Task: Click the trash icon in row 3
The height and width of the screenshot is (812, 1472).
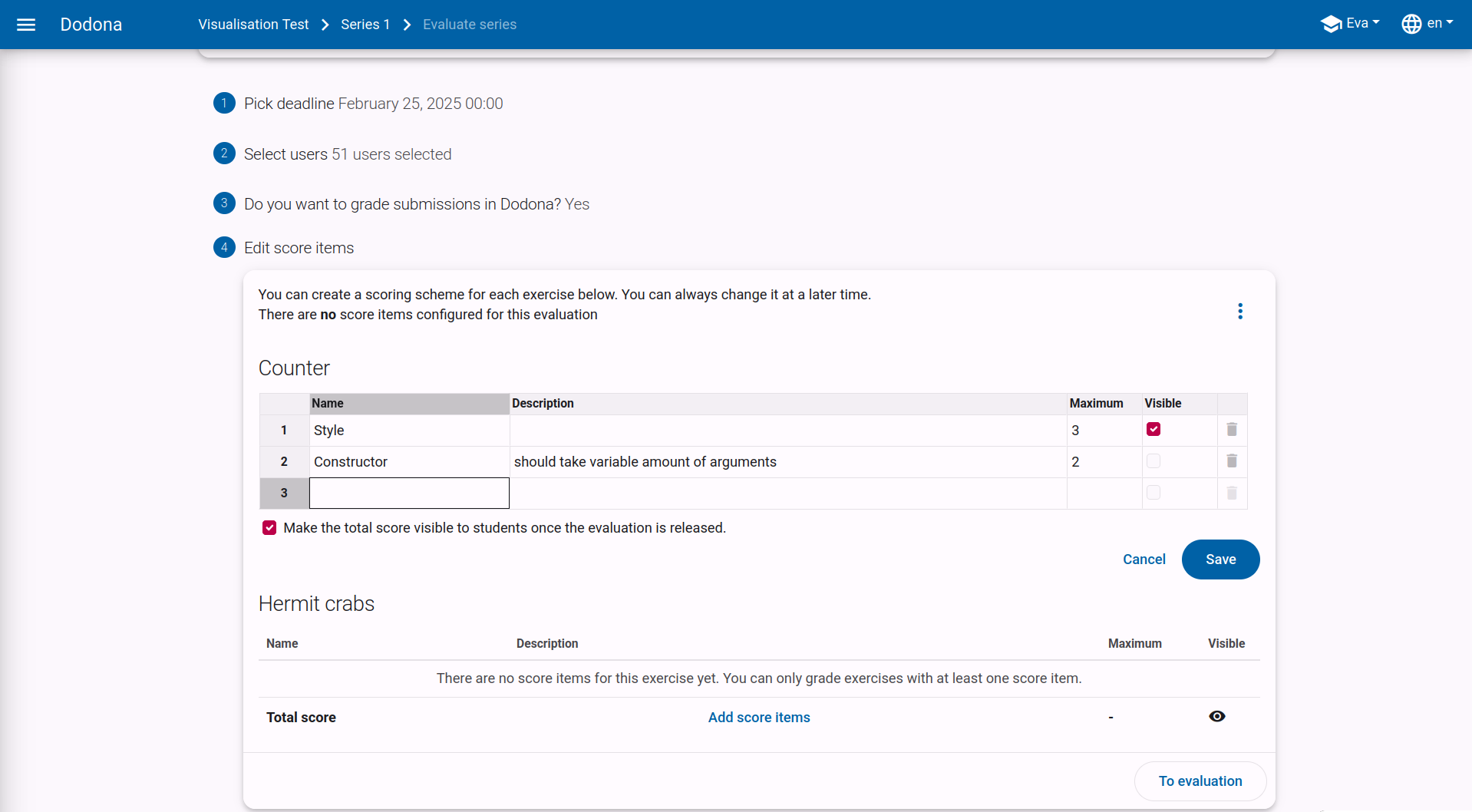Action: click(1232, 493)
